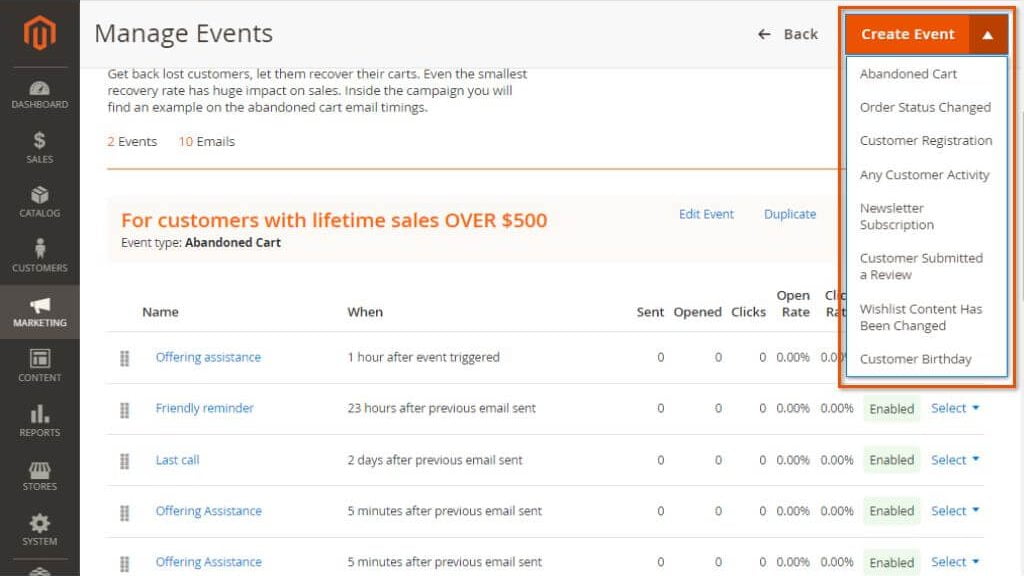Viewport: 1024px width, 576px height.
Task: Open Select dropdown for Last call row
Action: pyautogui.click(x=955, y=460)
